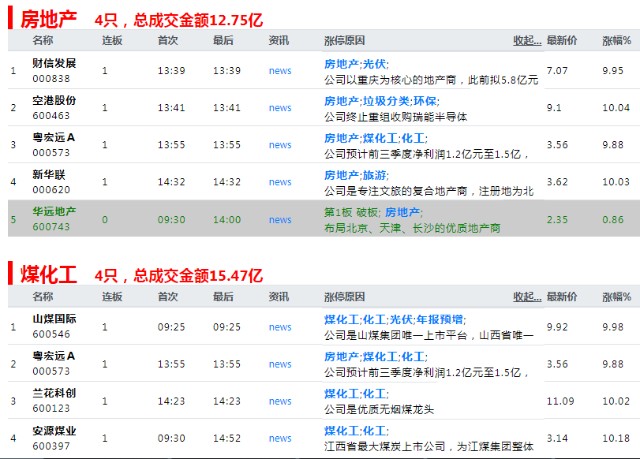Open news link for 空港股份
Image resolution: width=640 pixels, height=459 pixels.
click(280, 108)
